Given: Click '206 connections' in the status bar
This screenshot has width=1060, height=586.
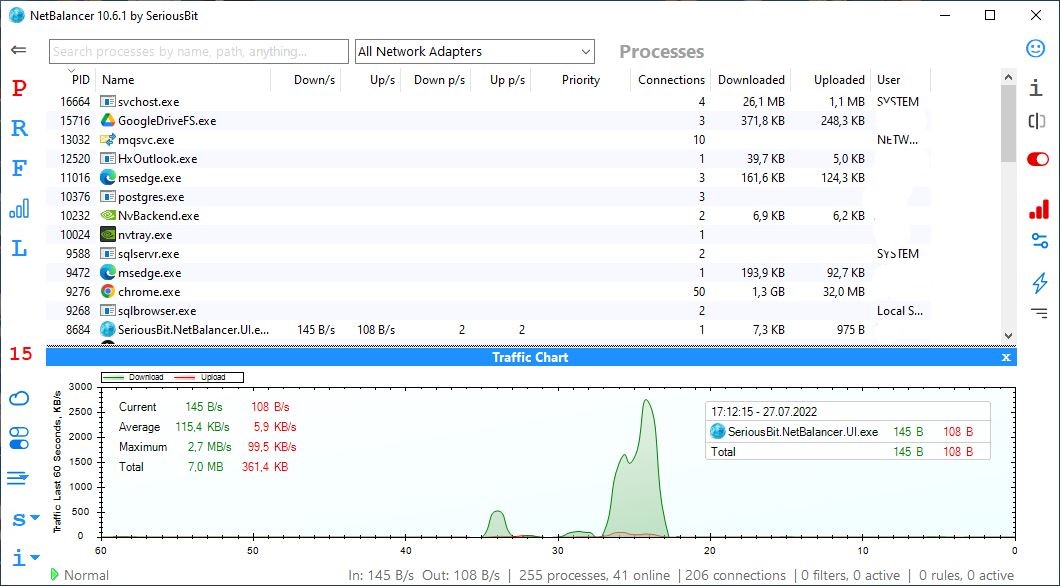Looking at the screenshot, I should tap(736, 575).
